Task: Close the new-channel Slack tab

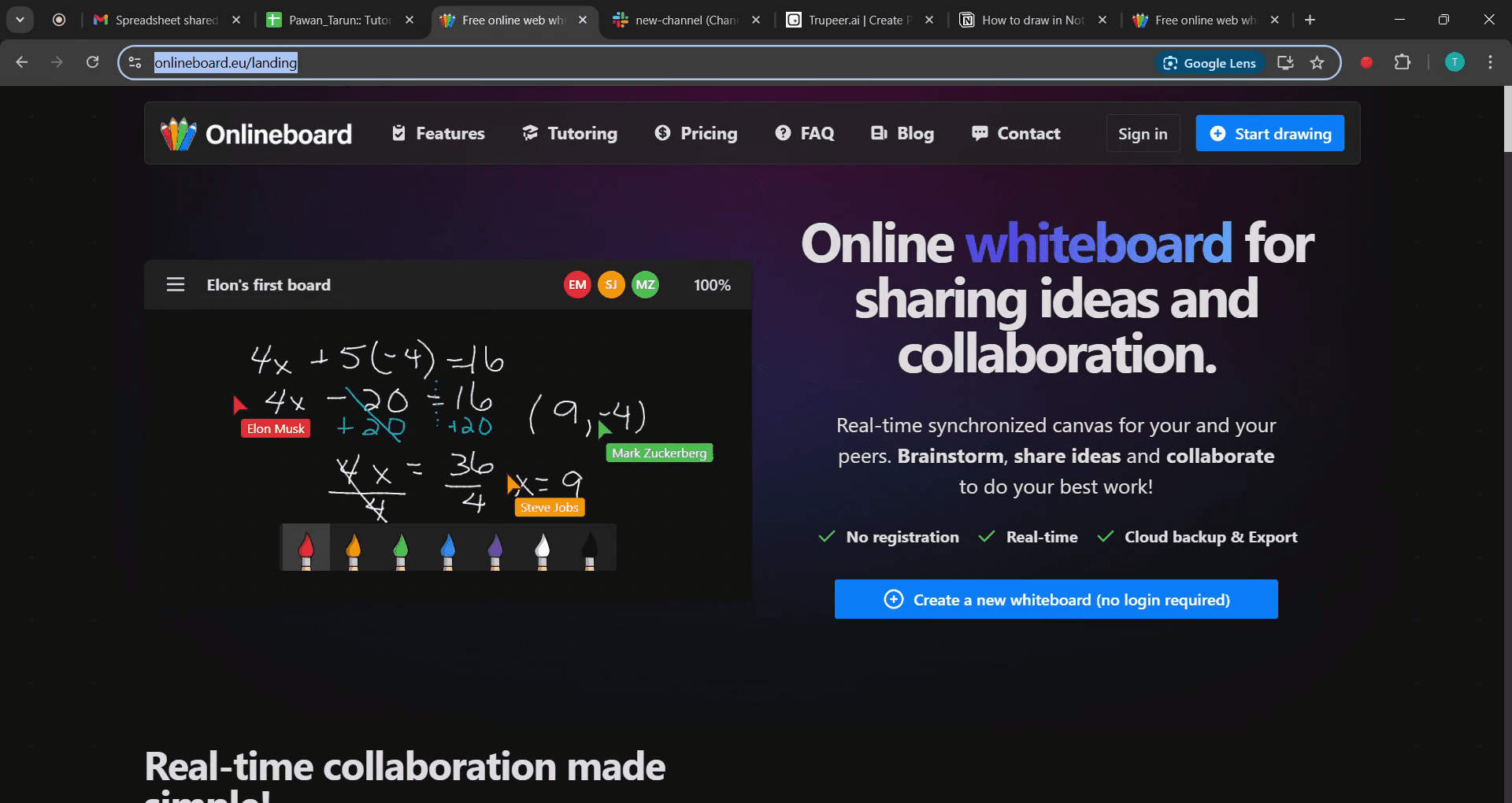Action: click(x=756, y=20)
